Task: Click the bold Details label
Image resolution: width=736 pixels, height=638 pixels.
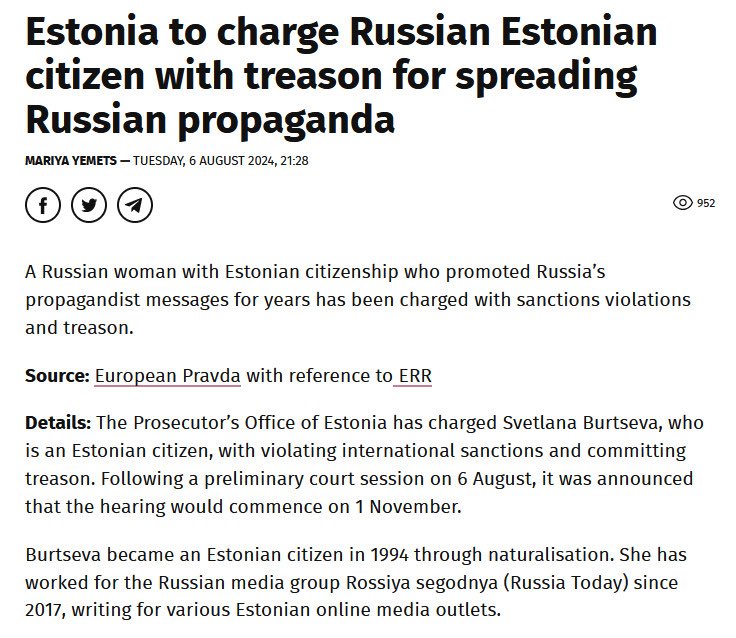Action: click(58, 423)
